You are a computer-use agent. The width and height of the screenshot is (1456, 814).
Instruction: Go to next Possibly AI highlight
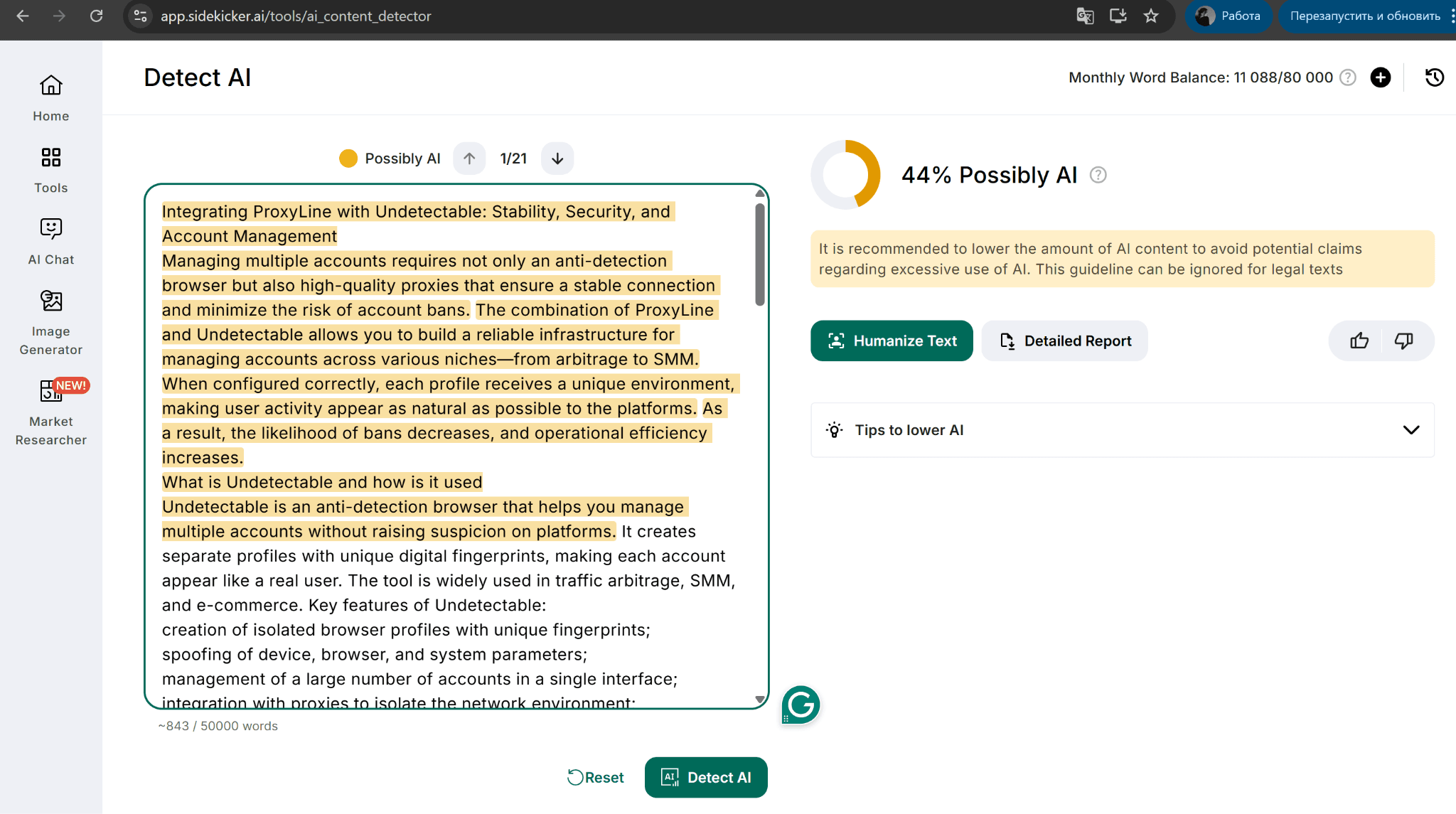point(557,159)
